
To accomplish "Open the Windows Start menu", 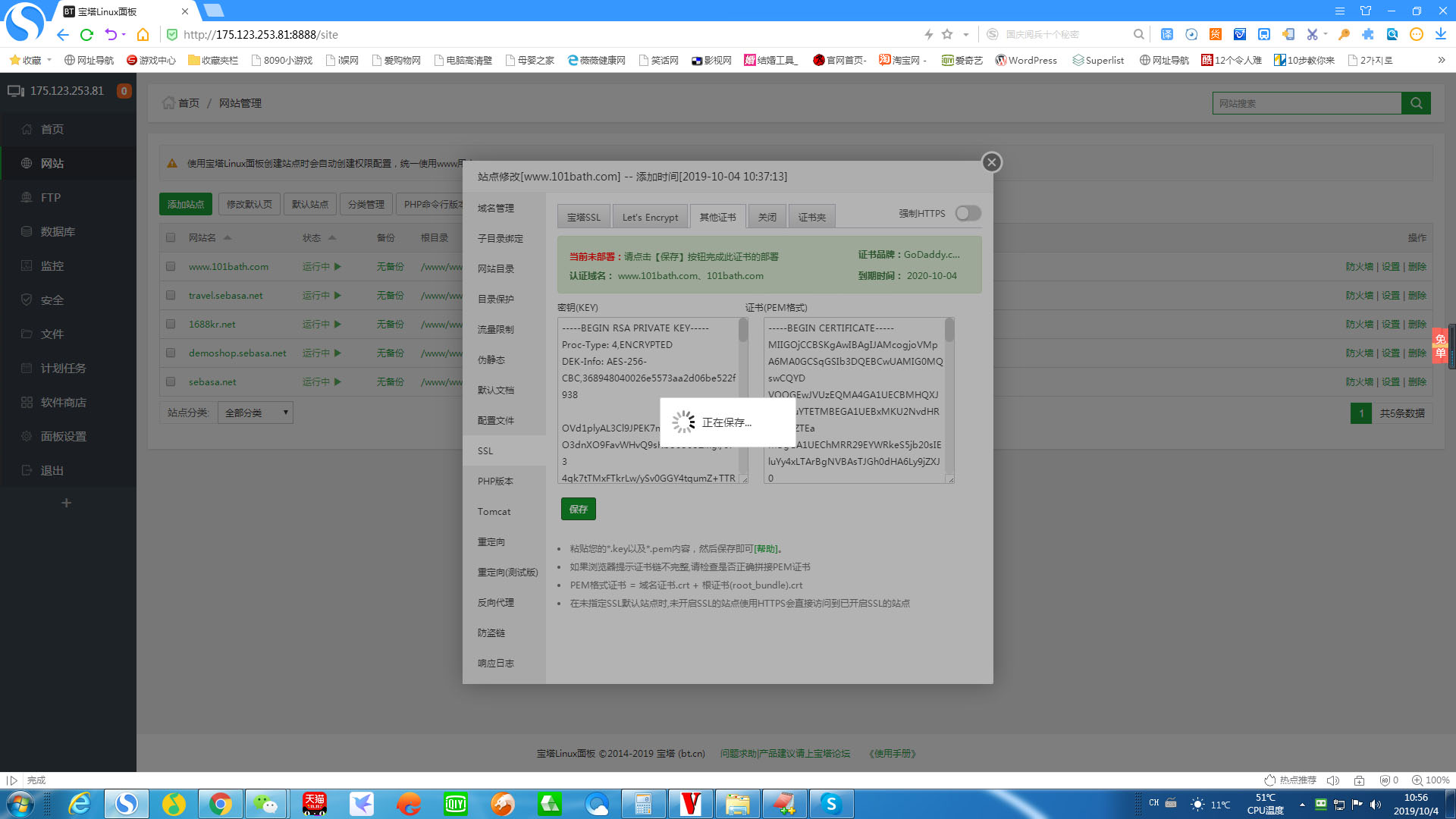I will click(20, 804).
